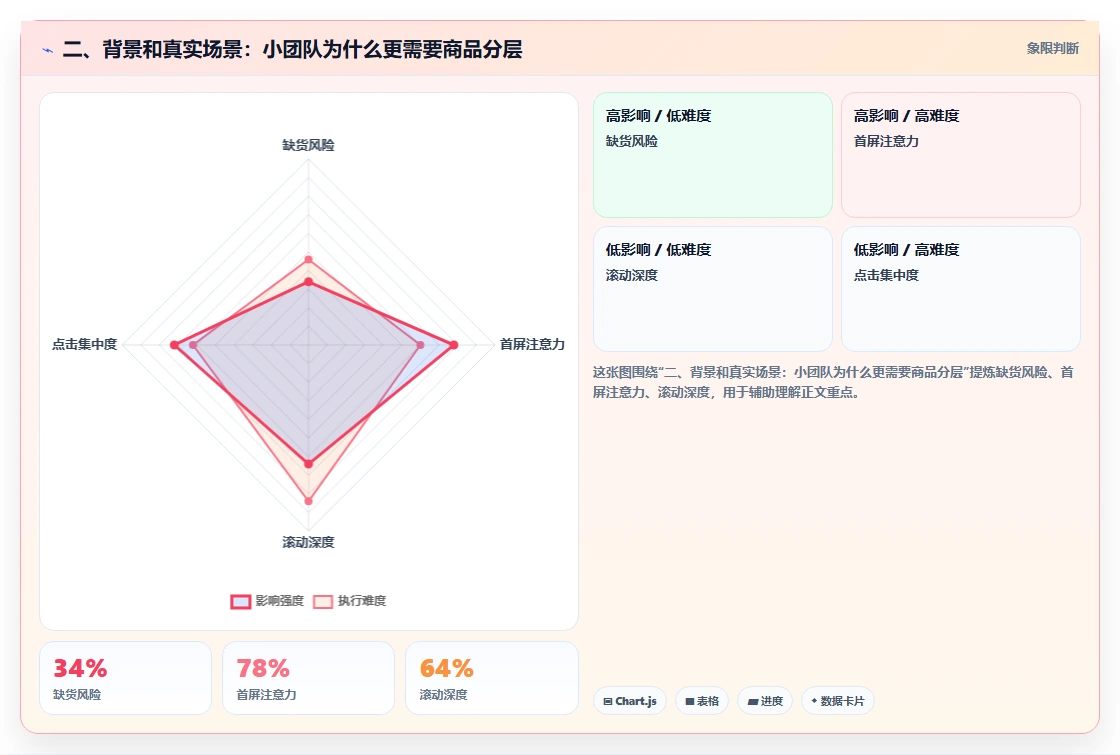Toggle 影响强度 legend swatch
Viewport: 1120px width, 755px height.
[241, 601]
